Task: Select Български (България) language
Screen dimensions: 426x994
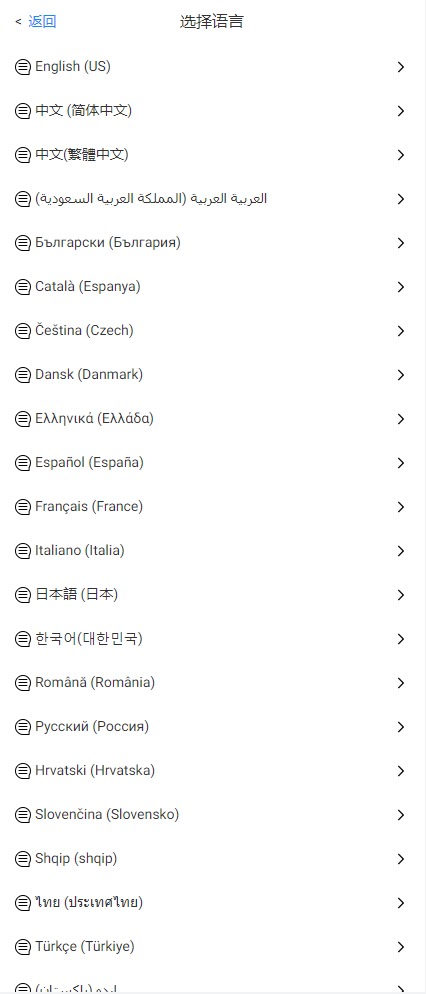Action: [x=213, y=243]
